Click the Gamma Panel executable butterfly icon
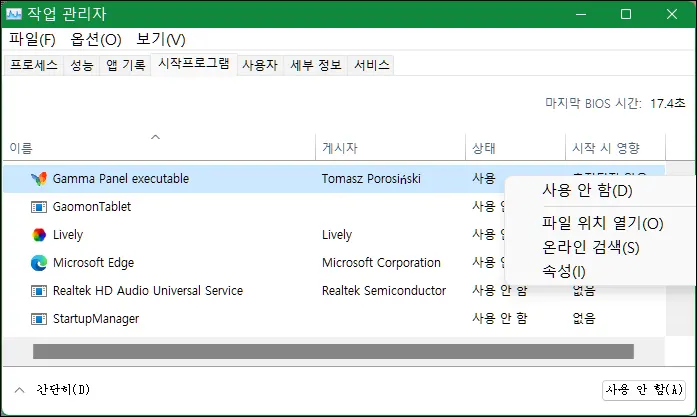The height and width of the screenshot is (417, 697). (x=39, y=179)
